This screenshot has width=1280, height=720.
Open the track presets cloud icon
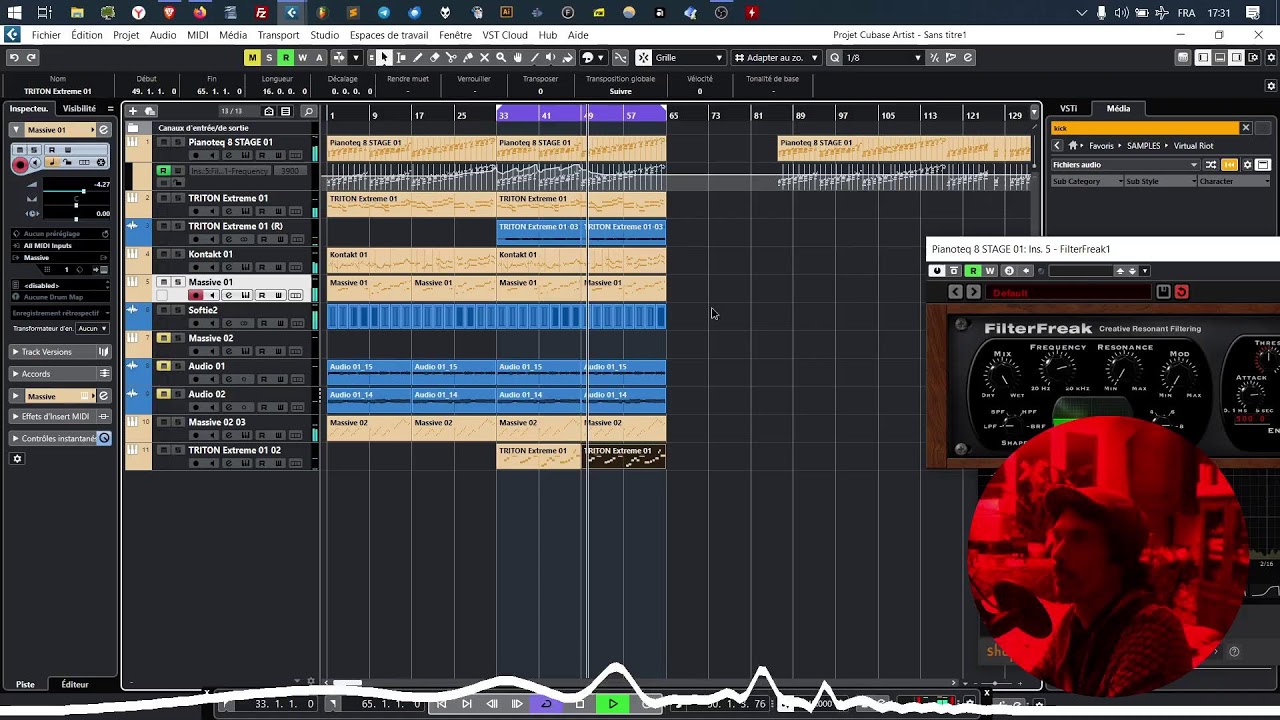(150, 111)
